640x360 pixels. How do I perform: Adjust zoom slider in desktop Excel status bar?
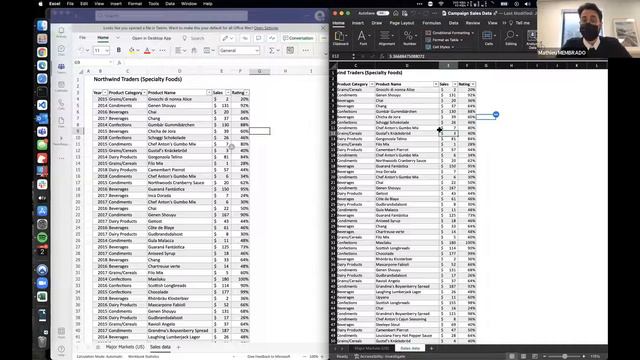tap(565, 356)
